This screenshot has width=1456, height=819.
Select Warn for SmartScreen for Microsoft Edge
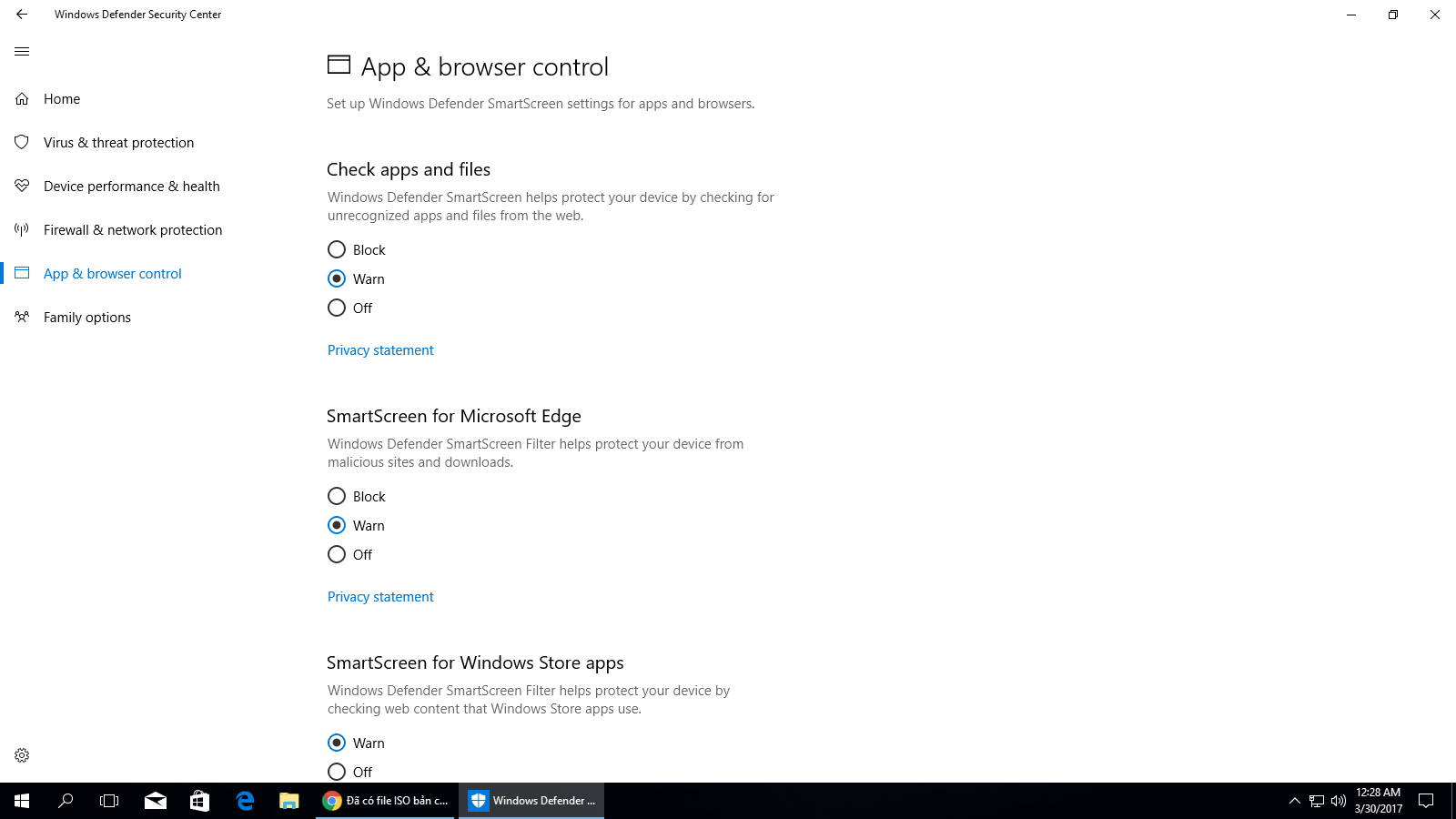pyautogui.click(x=356, y=525)
